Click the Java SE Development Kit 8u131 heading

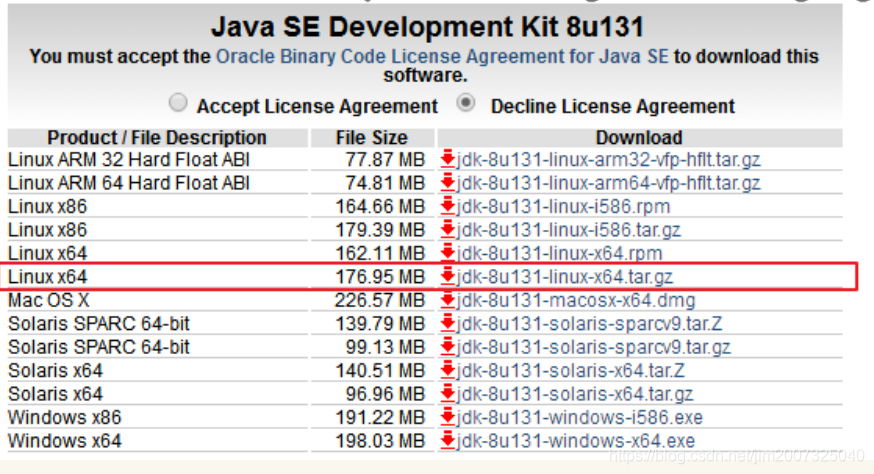point(428,27)
